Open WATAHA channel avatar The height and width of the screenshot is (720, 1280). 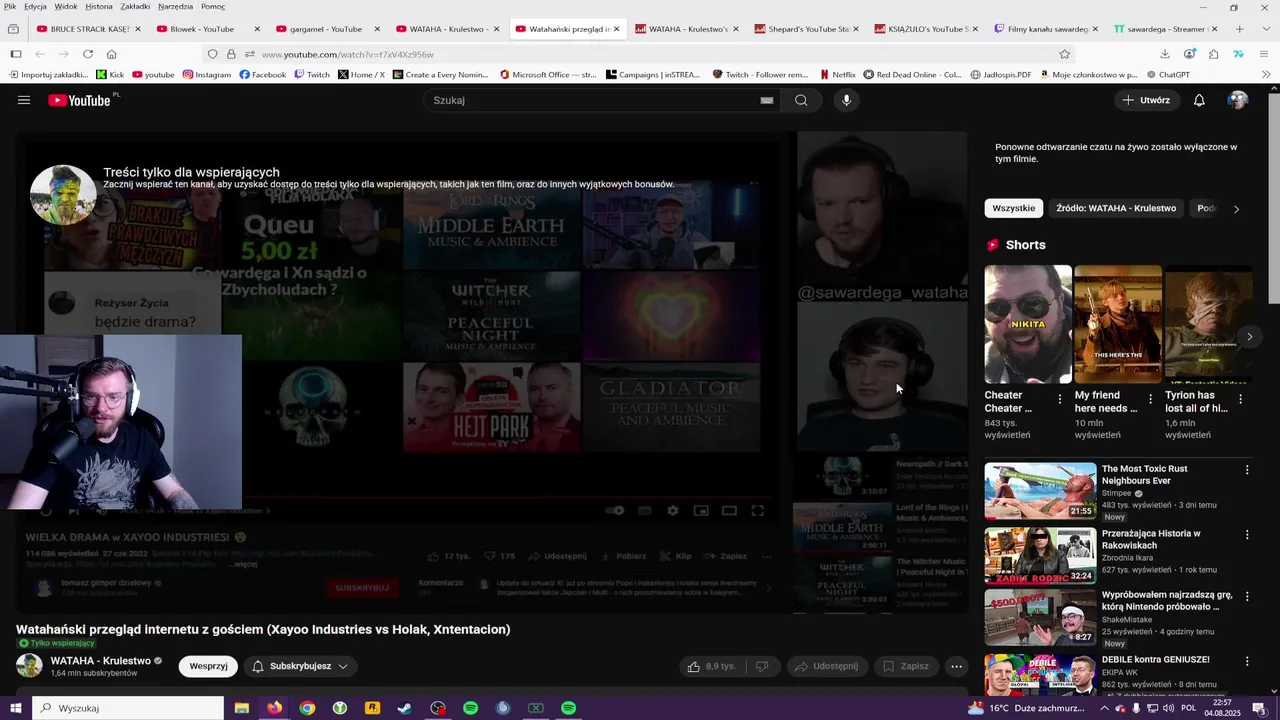[29, 666]
